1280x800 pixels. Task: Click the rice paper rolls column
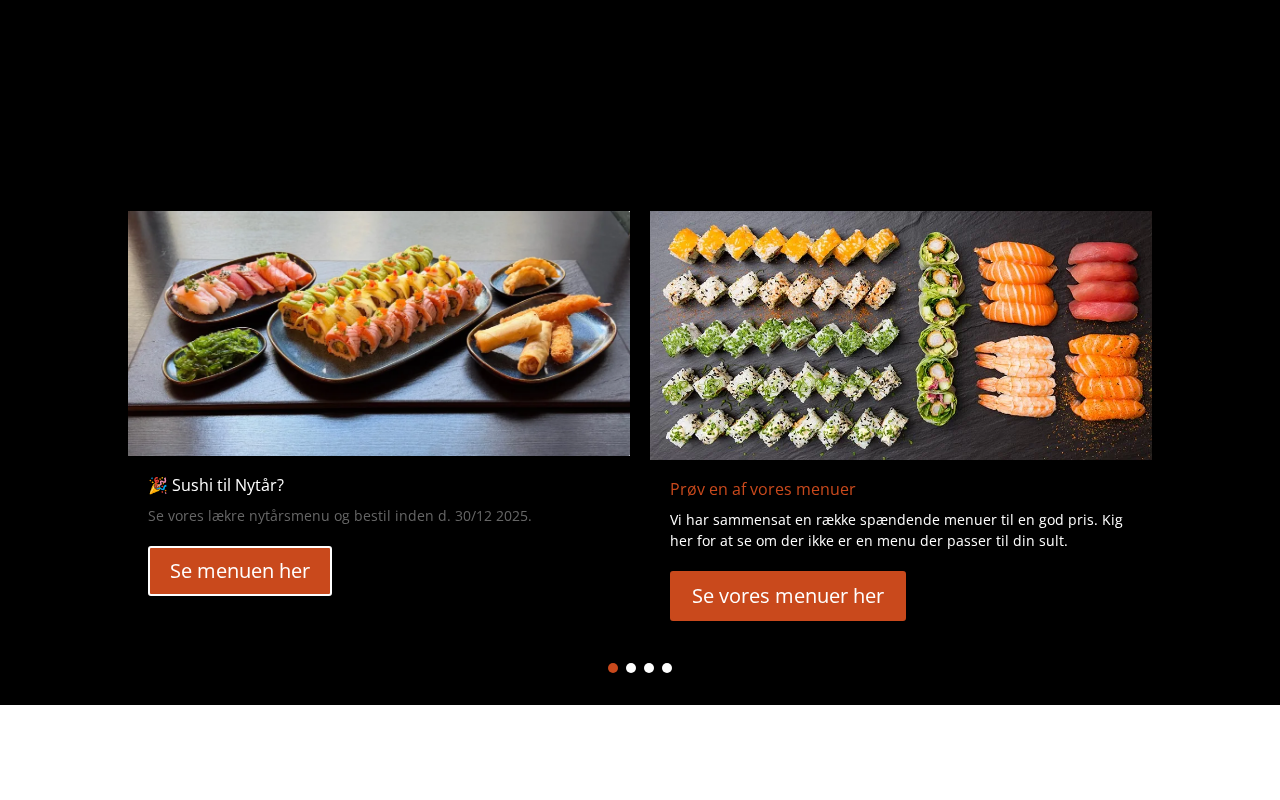pyautogui.click(x=941, y=328)
